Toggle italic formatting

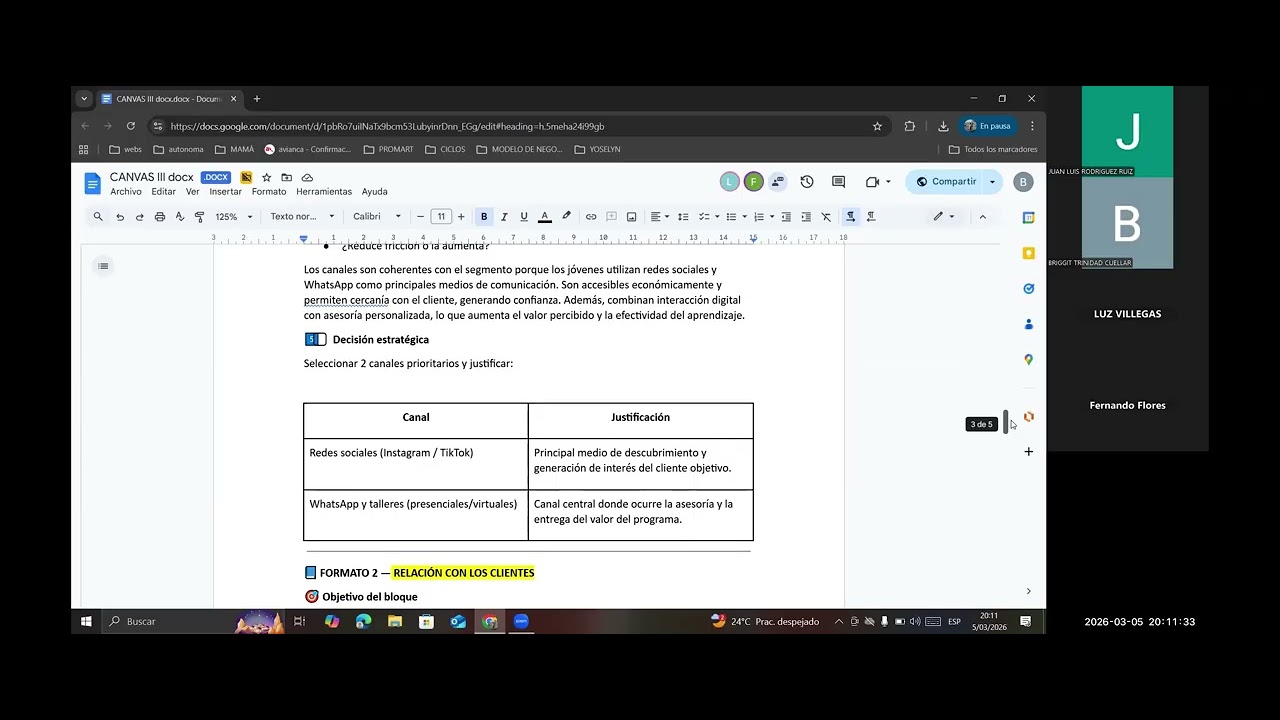[x=504, y=217]
